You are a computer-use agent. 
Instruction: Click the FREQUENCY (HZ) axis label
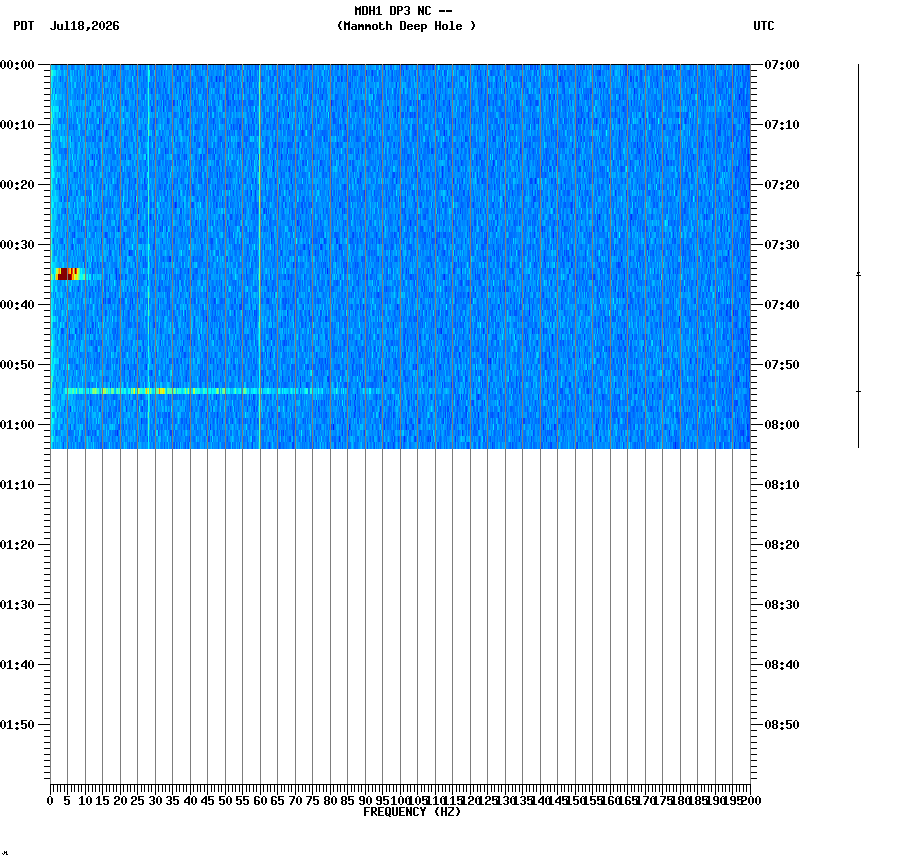[412, 812]
